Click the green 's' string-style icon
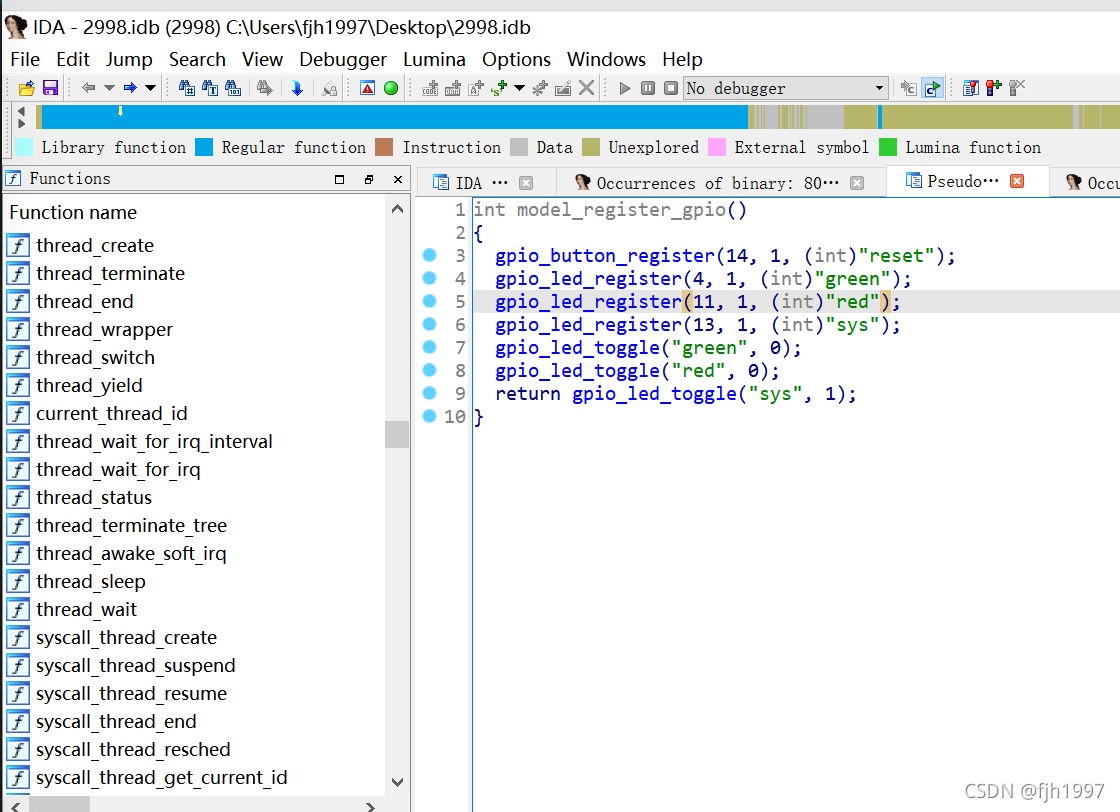Viewport: 1120px width, 812px height. tap(499, 88)
